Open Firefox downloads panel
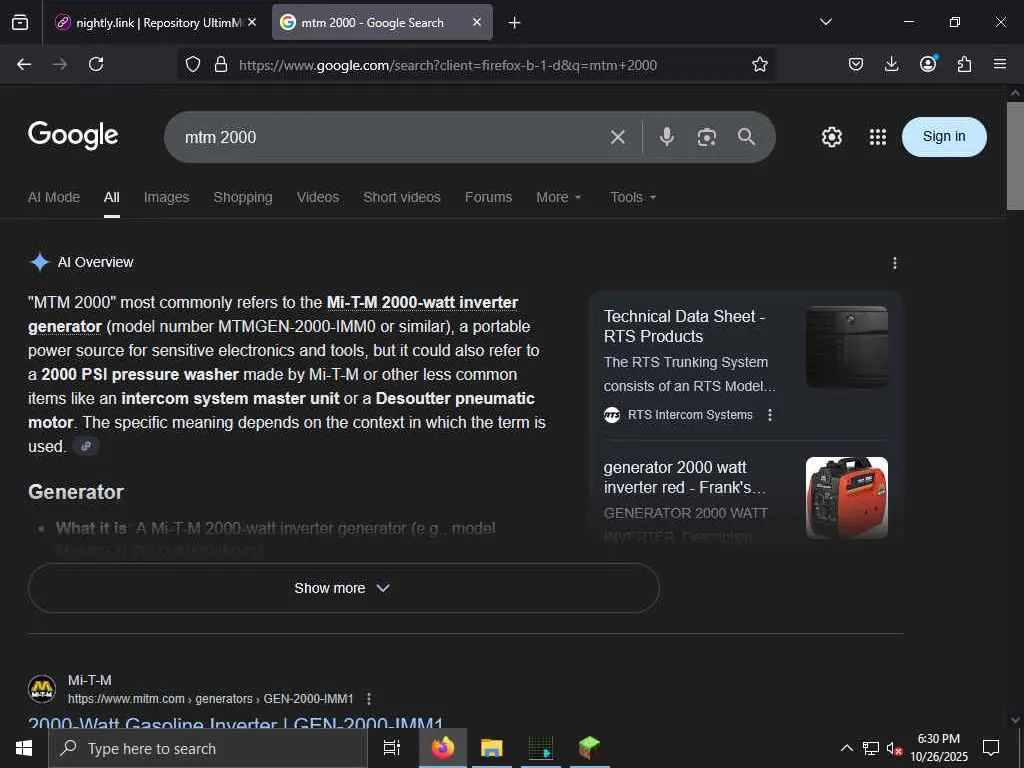1024x768 pixels. click(891, 64)
